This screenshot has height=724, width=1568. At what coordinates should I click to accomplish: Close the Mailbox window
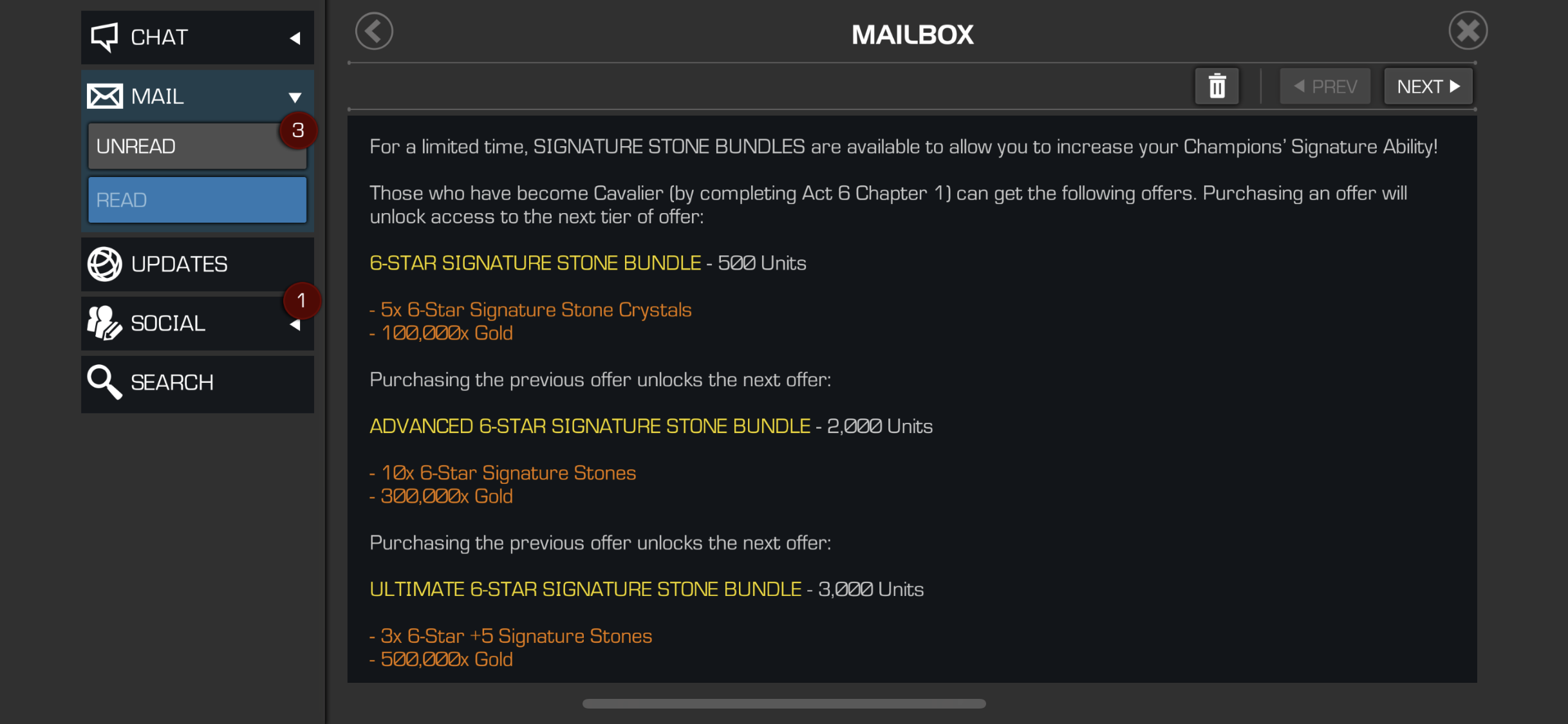tap(1468, 30)
